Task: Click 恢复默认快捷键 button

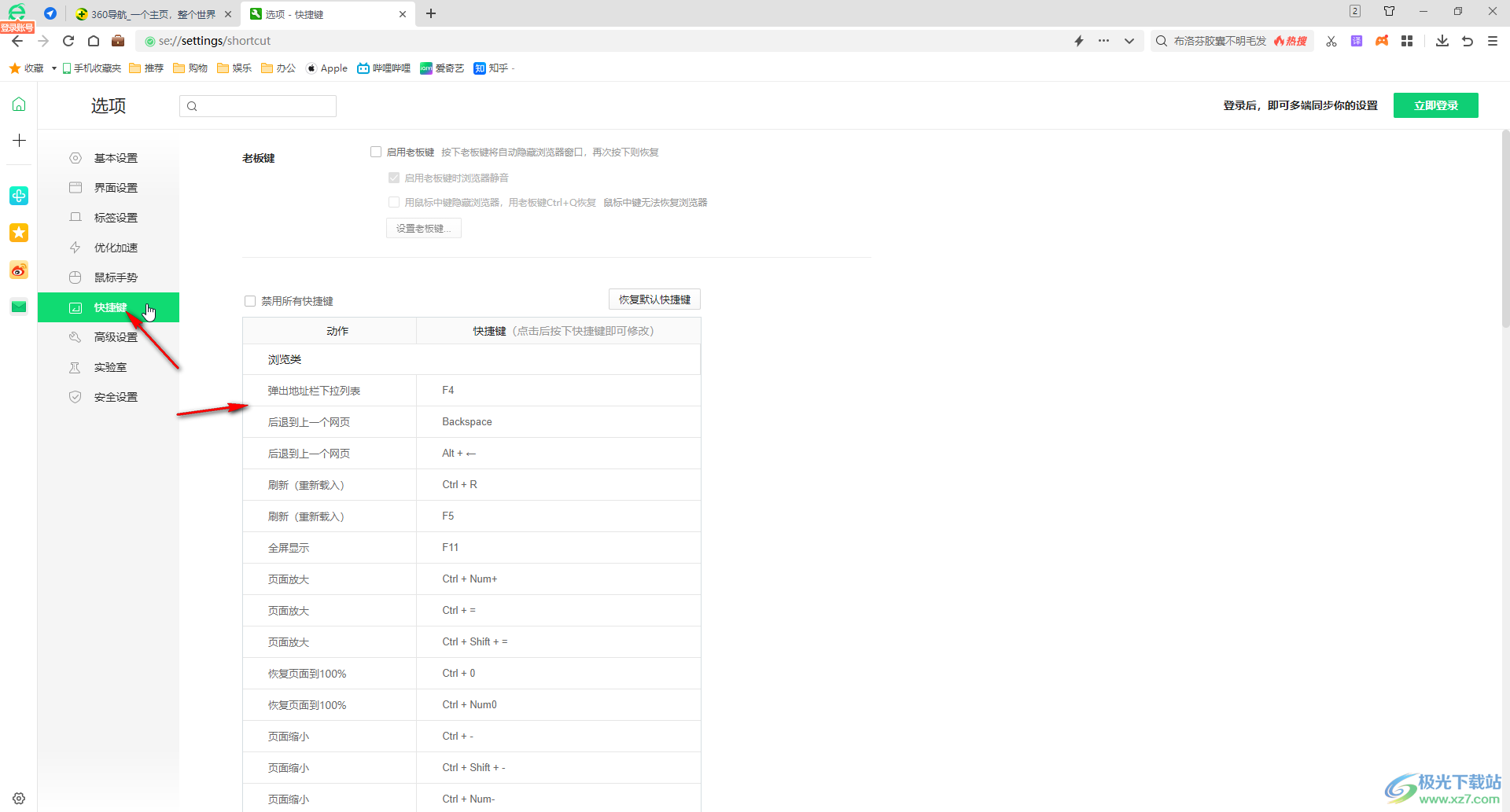Action: (654, 299)
